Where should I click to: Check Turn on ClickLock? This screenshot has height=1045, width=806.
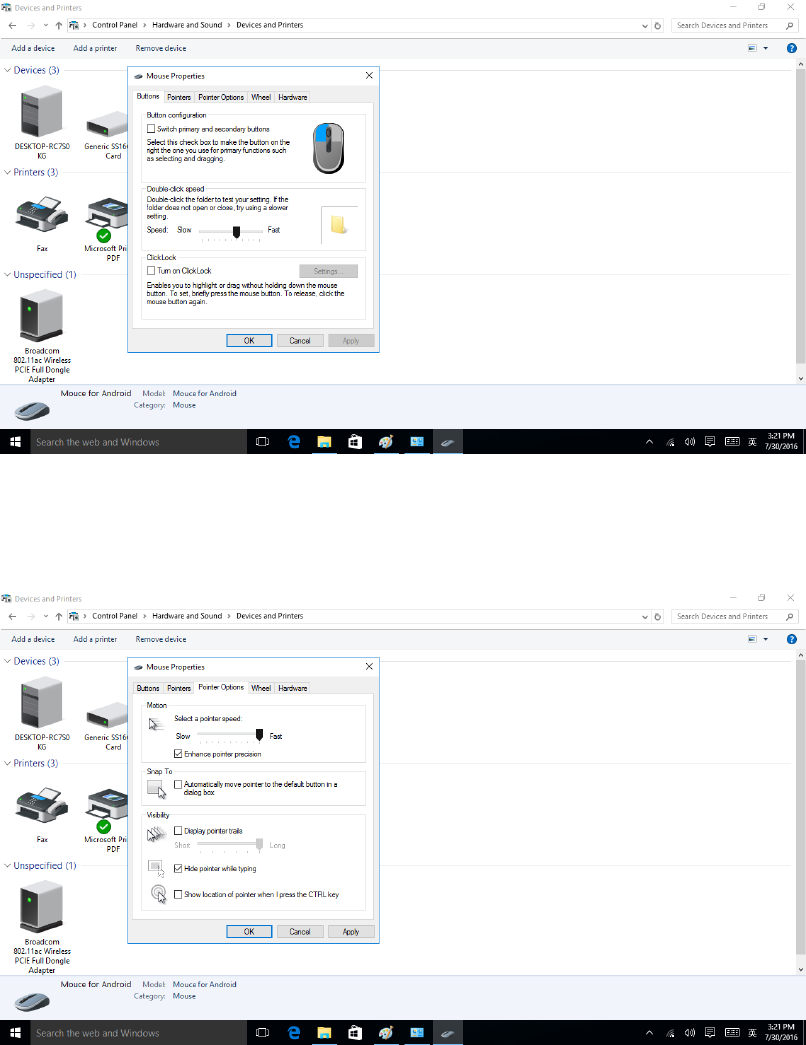coord(151,271)
